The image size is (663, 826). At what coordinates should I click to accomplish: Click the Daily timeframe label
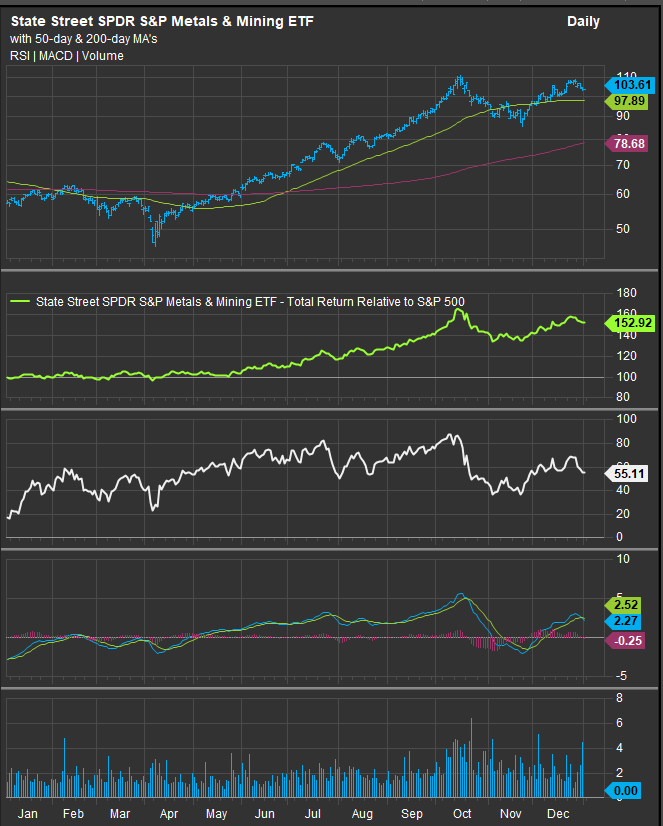[583, 21]
